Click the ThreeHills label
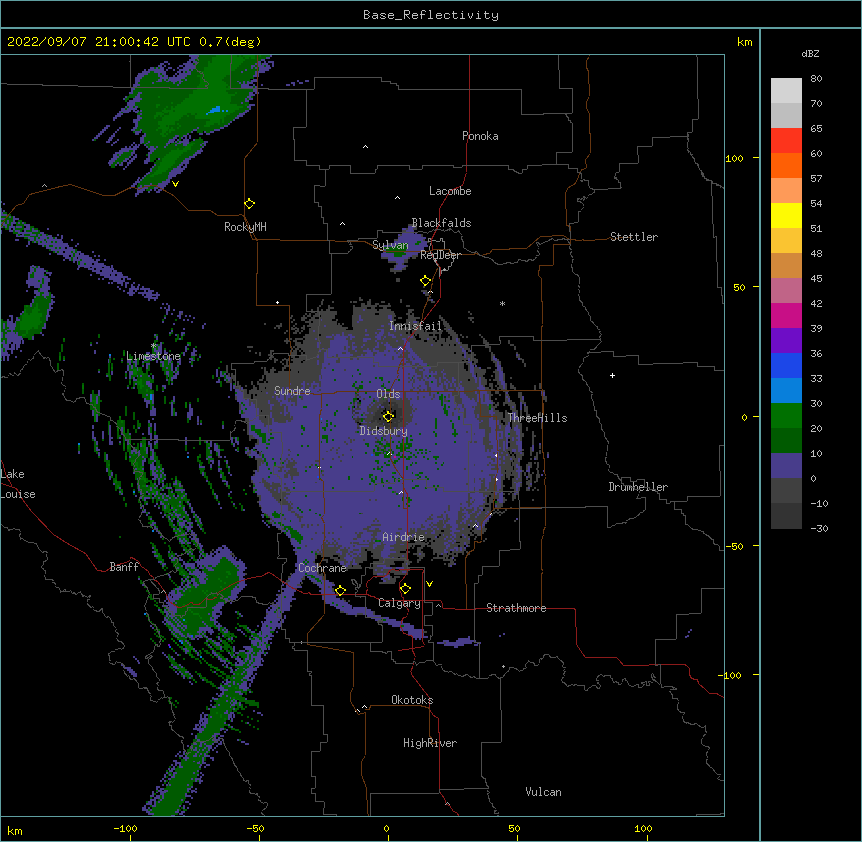 point(537,418)
